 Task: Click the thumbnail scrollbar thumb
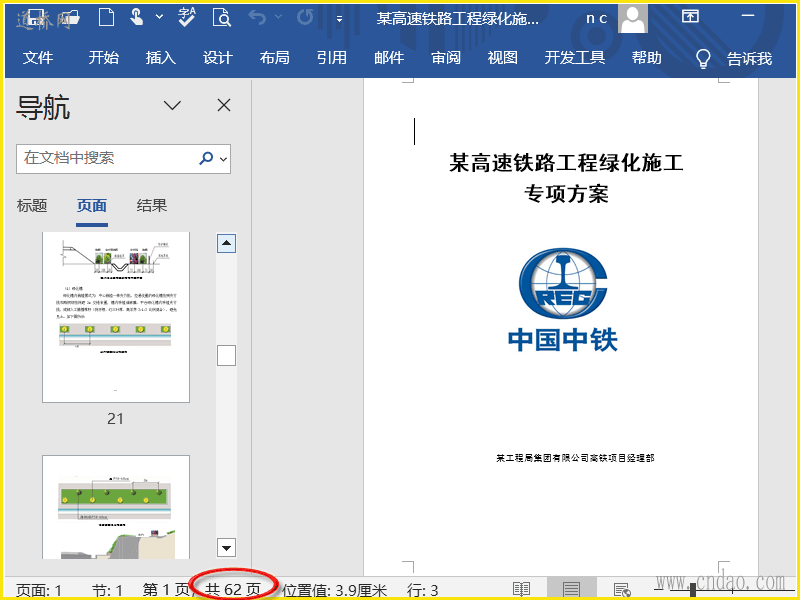227,356
